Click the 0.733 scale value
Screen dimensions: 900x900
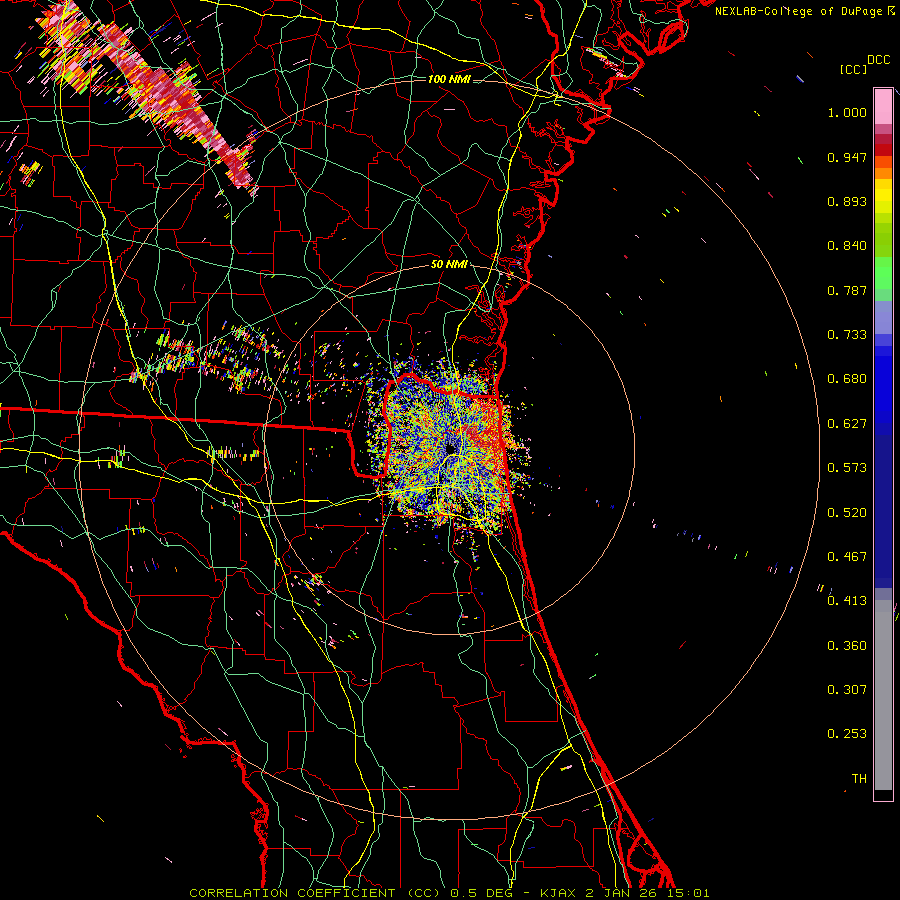click(x=847, y=335)
